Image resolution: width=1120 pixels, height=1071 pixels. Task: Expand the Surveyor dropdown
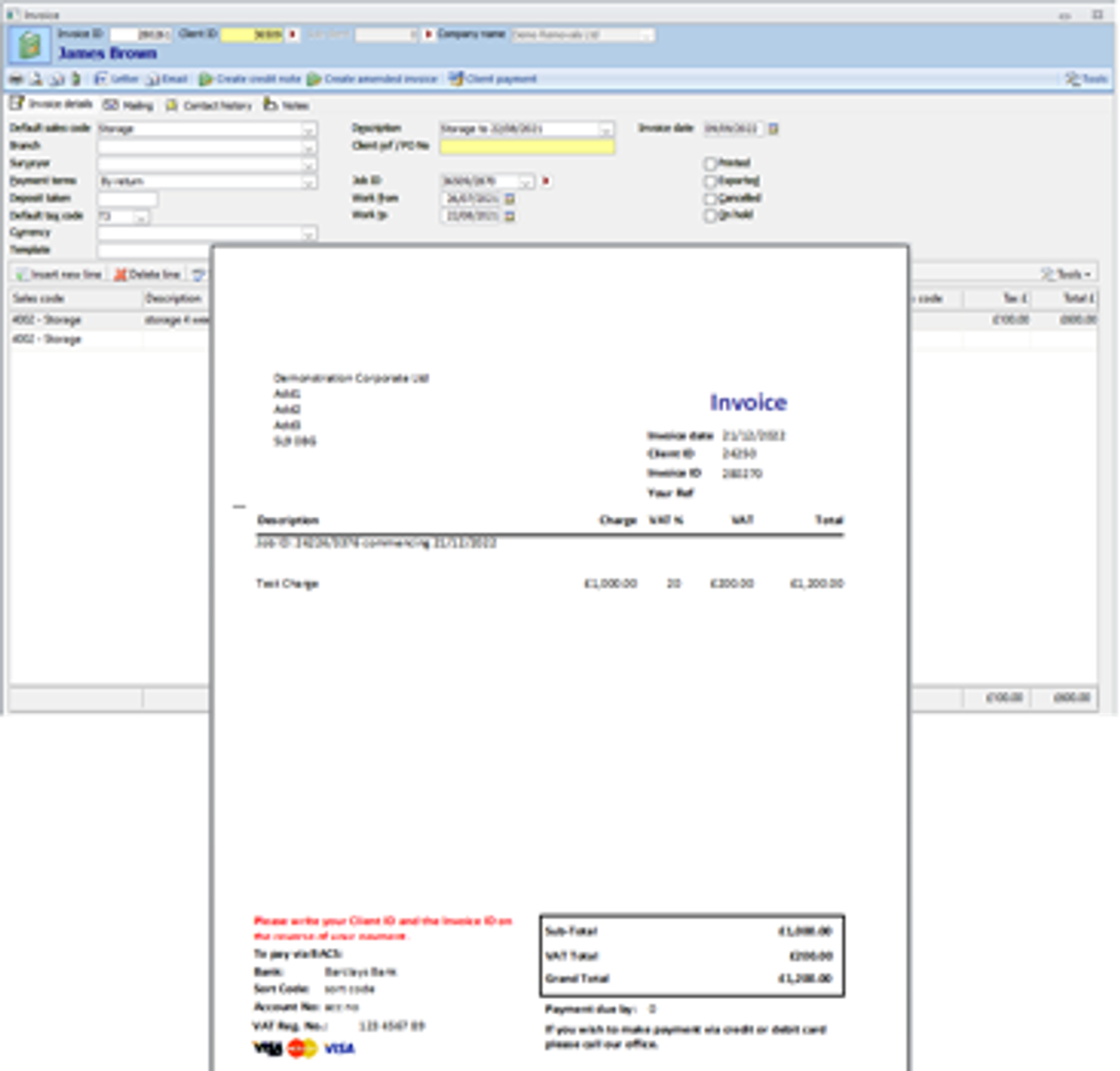pos(308,164)
